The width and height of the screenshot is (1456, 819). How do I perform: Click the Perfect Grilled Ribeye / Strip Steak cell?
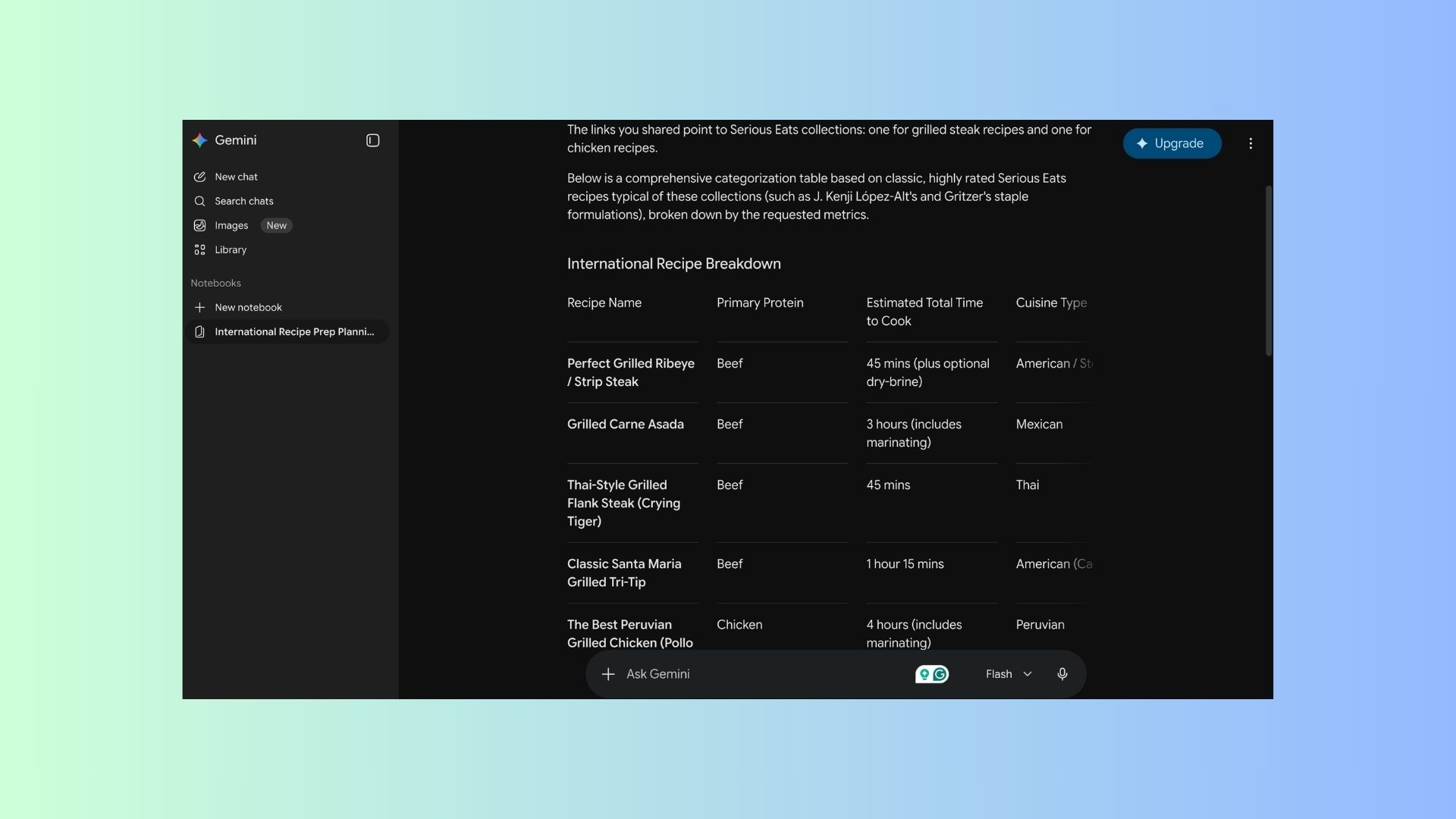tap(631, 372)
